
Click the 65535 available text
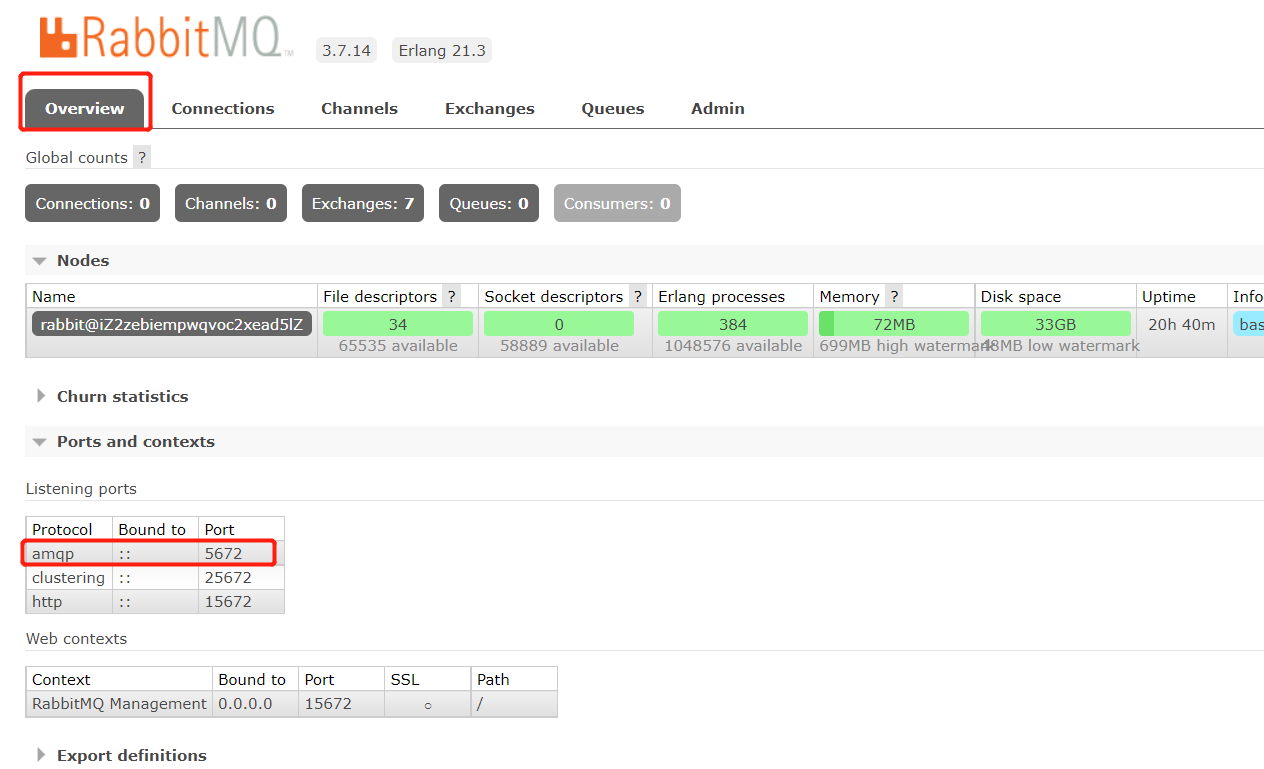(398, 346)
